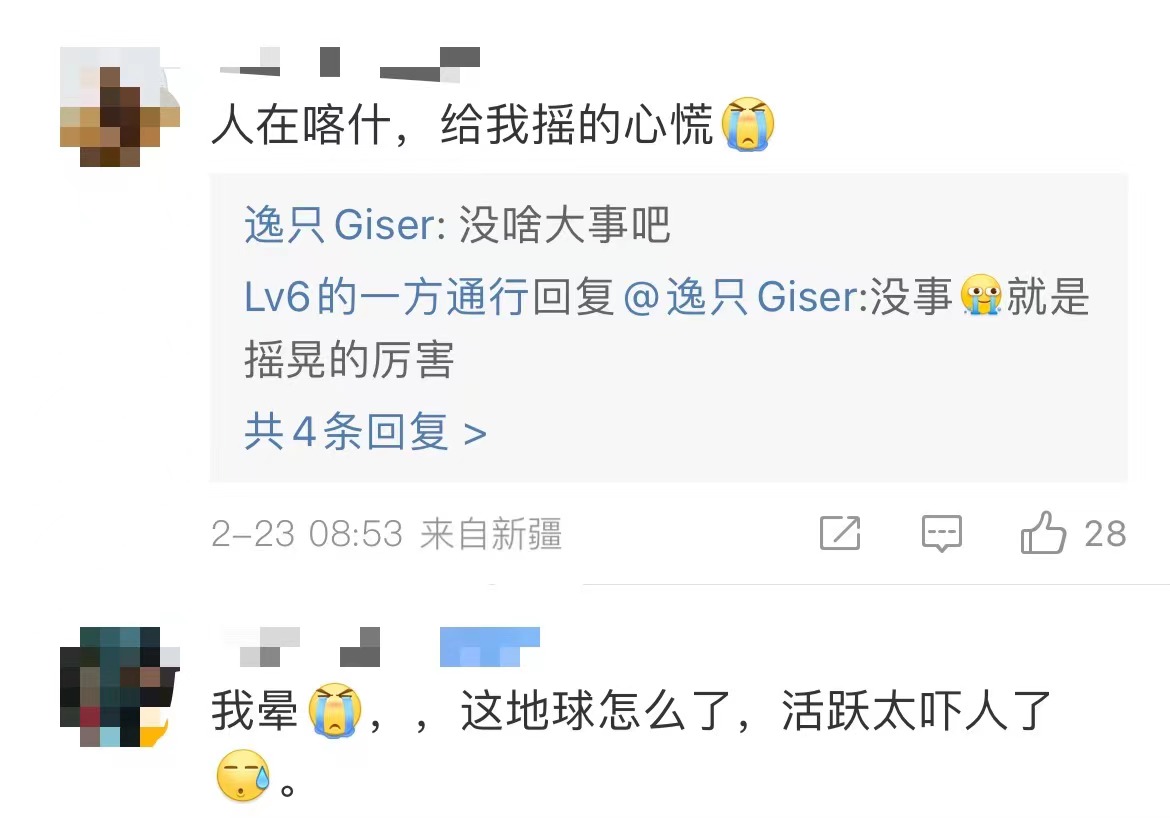The image size is (1170, 818).
Task: Open the comment reply speech-bubble icon
Action: (x=942, y=534)
